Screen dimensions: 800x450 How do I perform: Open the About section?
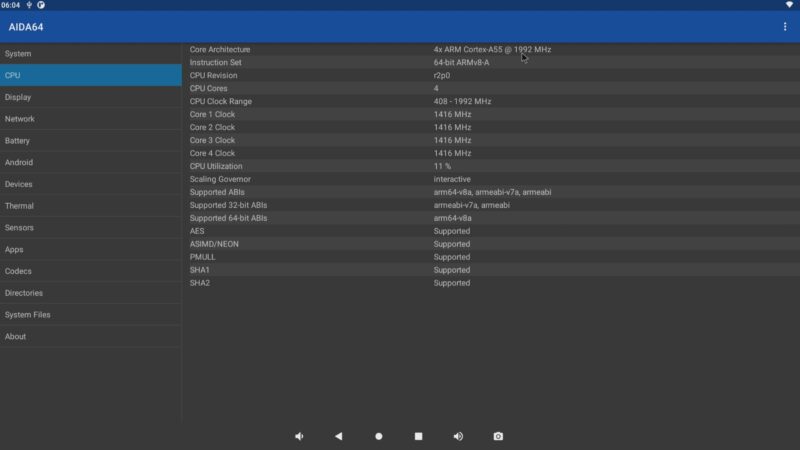[x=91, y=336]
